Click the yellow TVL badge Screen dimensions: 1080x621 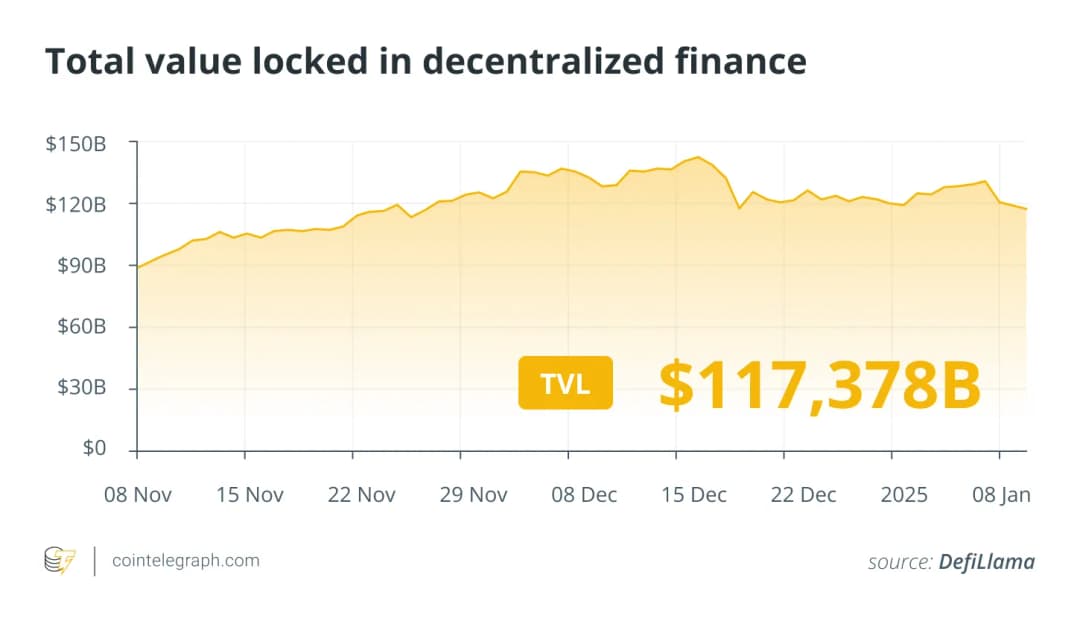click(565, 383)
